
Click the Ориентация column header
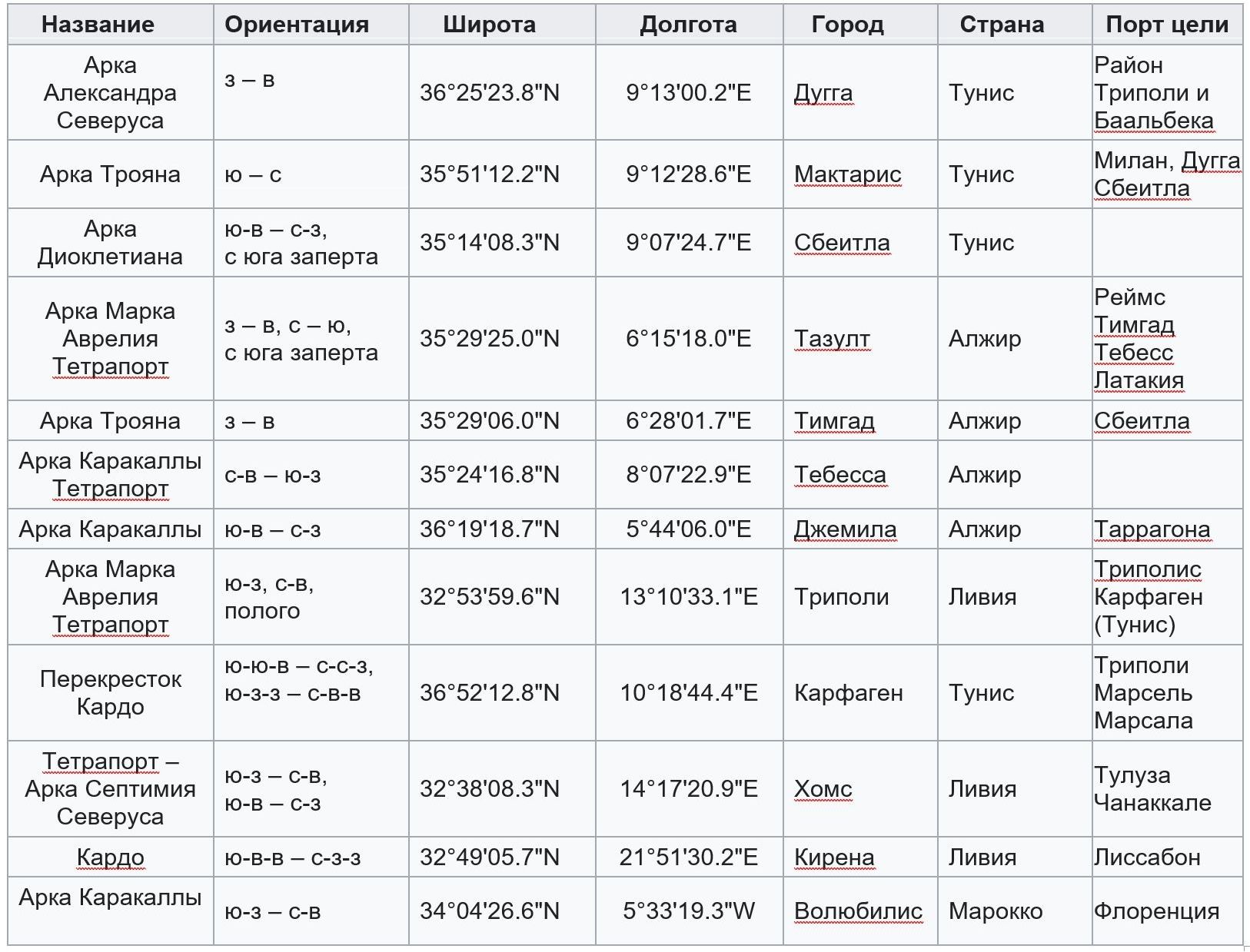pos(297,25)
